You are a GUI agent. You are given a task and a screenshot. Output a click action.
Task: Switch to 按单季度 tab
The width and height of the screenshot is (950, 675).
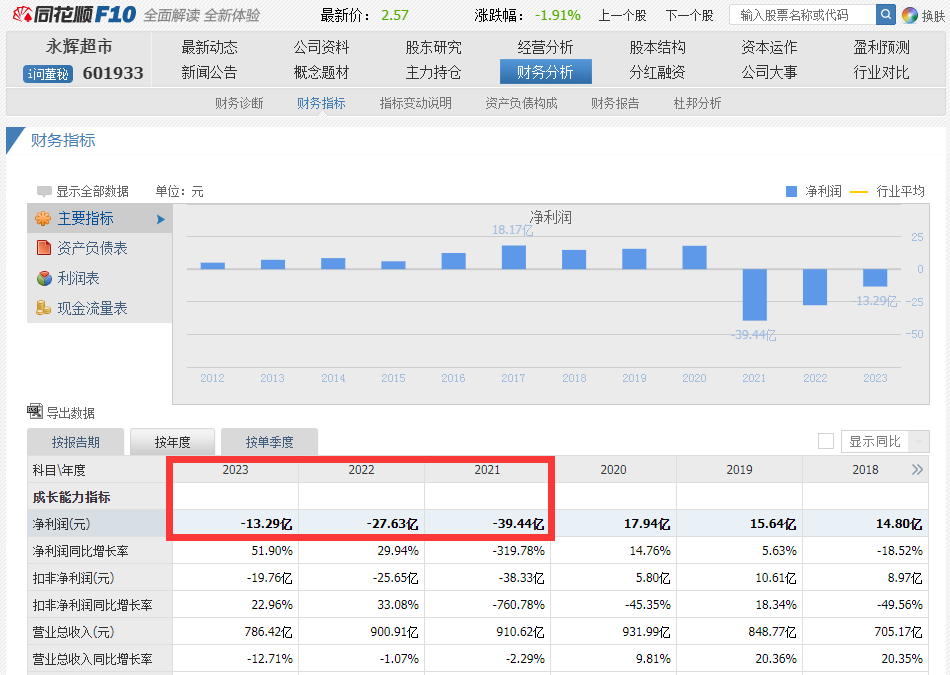270,442
